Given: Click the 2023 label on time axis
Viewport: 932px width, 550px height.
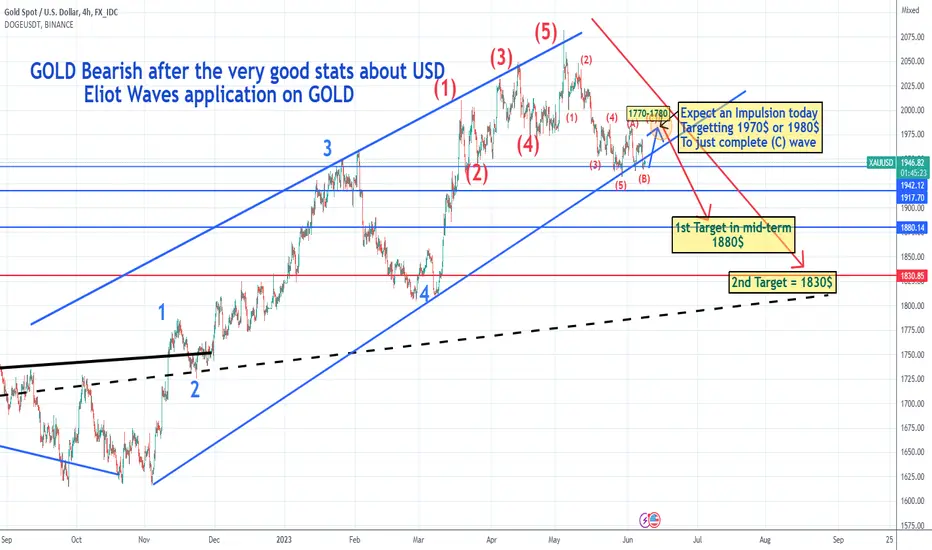Looking at the screenshot, I should point(284,540).
